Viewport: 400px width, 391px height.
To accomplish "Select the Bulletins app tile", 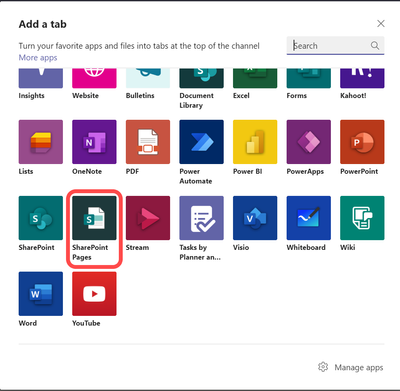I will 148,78.
